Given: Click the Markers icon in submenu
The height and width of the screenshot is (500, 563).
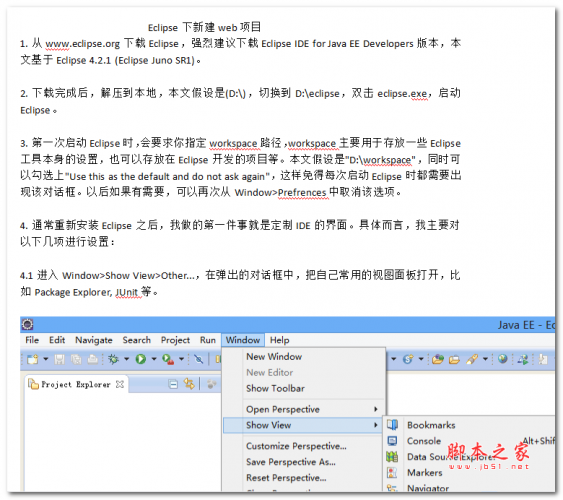Looking at the screenshot, I should coord(392,472).
